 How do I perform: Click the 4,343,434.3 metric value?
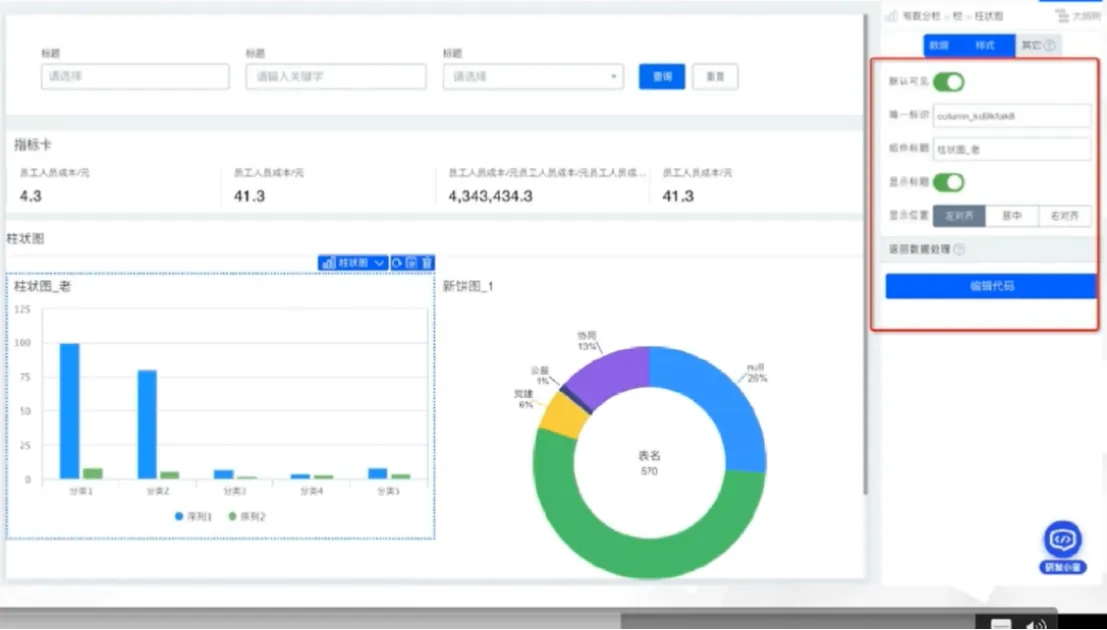[x=491, y=196]
